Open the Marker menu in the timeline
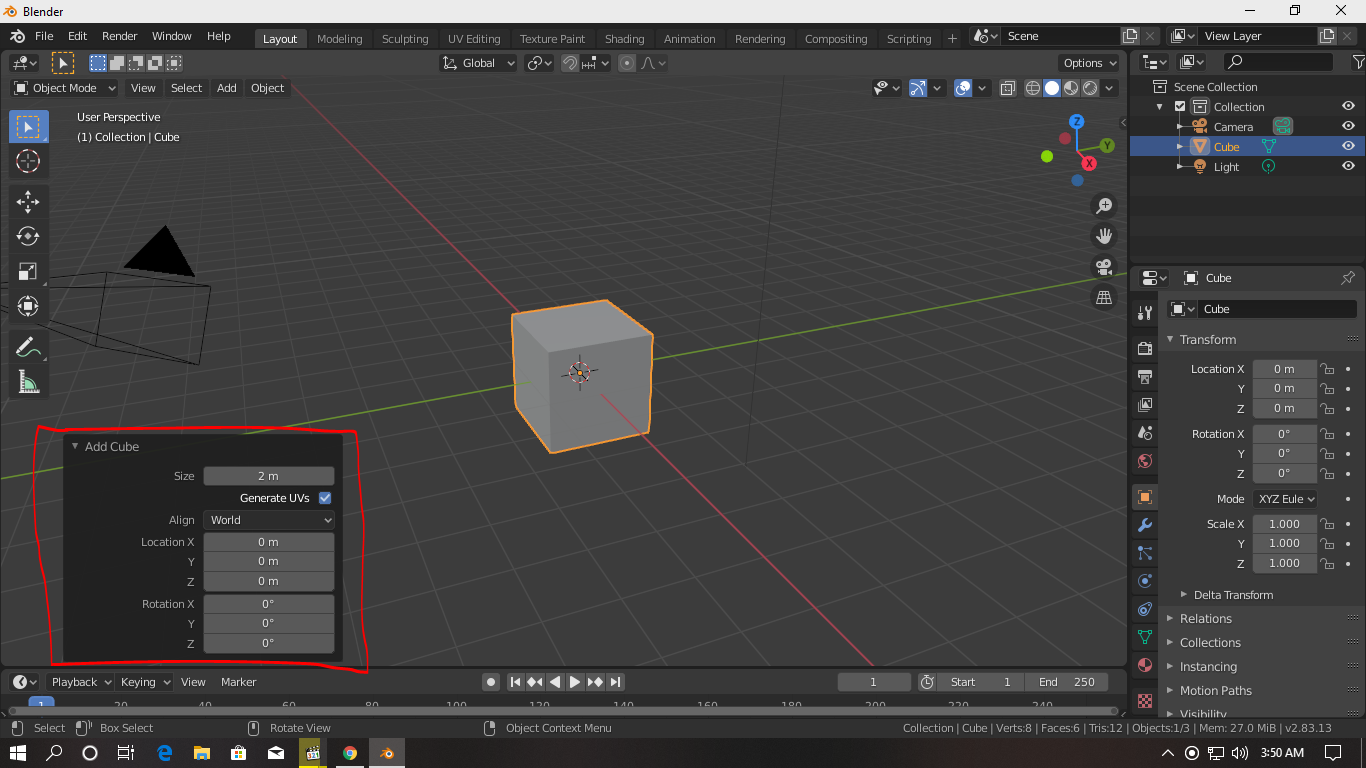1366x768 pixels. [239, 682]
